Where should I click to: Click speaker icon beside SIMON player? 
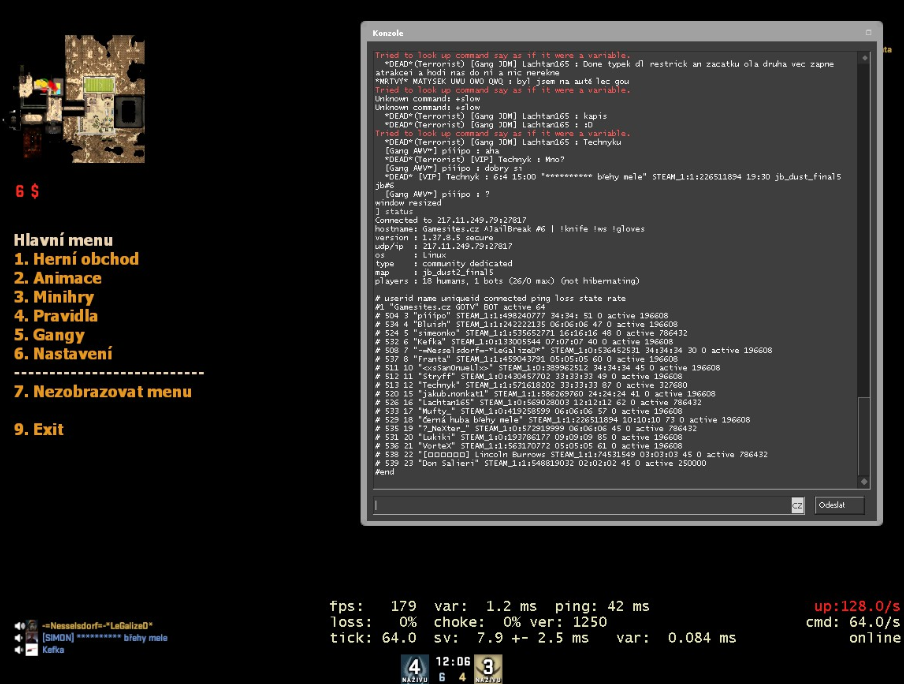[x=19, y=637]
